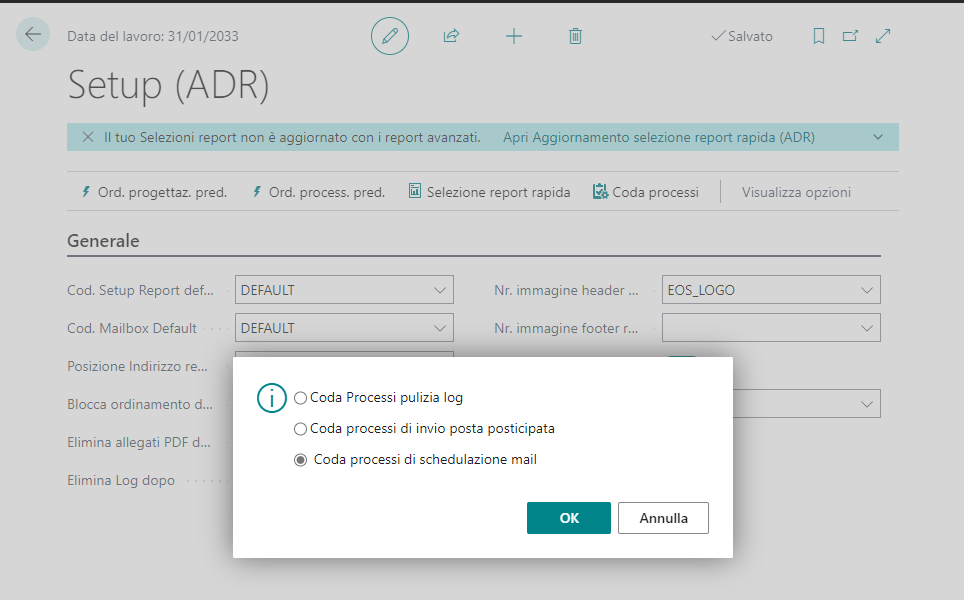Click the trash delete icon
This screenshot has width=964, height=600.
575,36
